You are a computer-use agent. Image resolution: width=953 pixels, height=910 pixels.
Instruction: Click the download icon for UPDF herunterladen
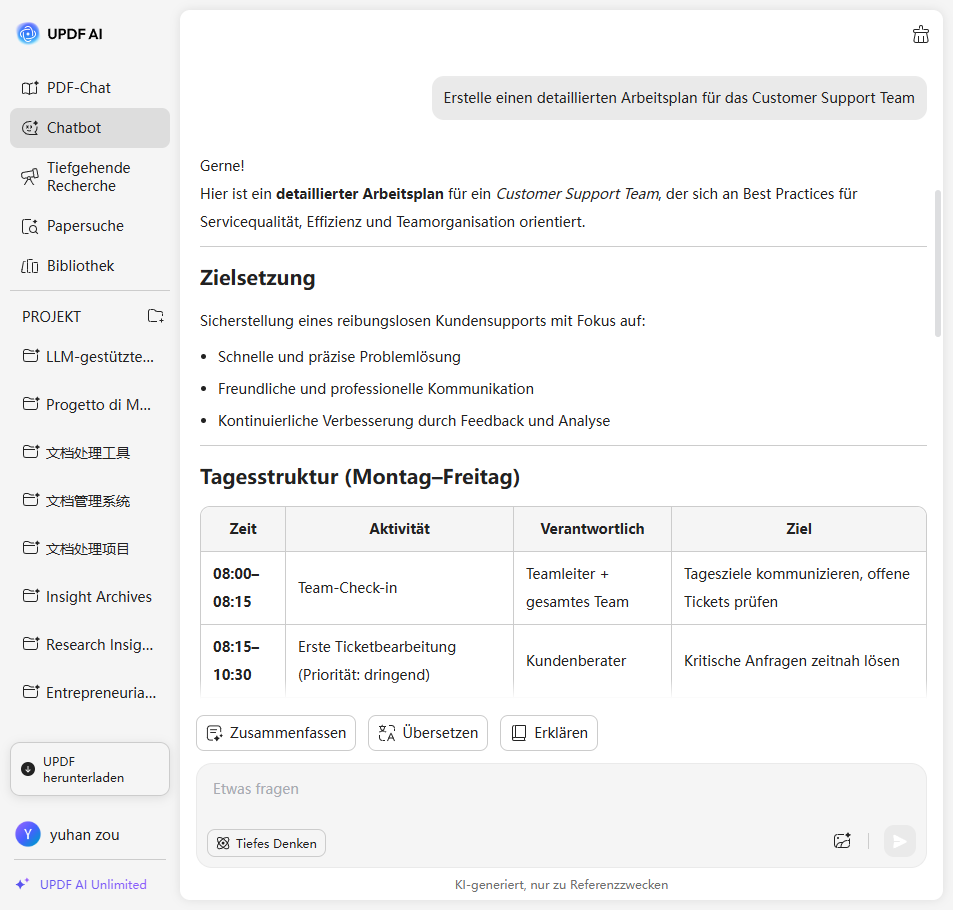28,769
